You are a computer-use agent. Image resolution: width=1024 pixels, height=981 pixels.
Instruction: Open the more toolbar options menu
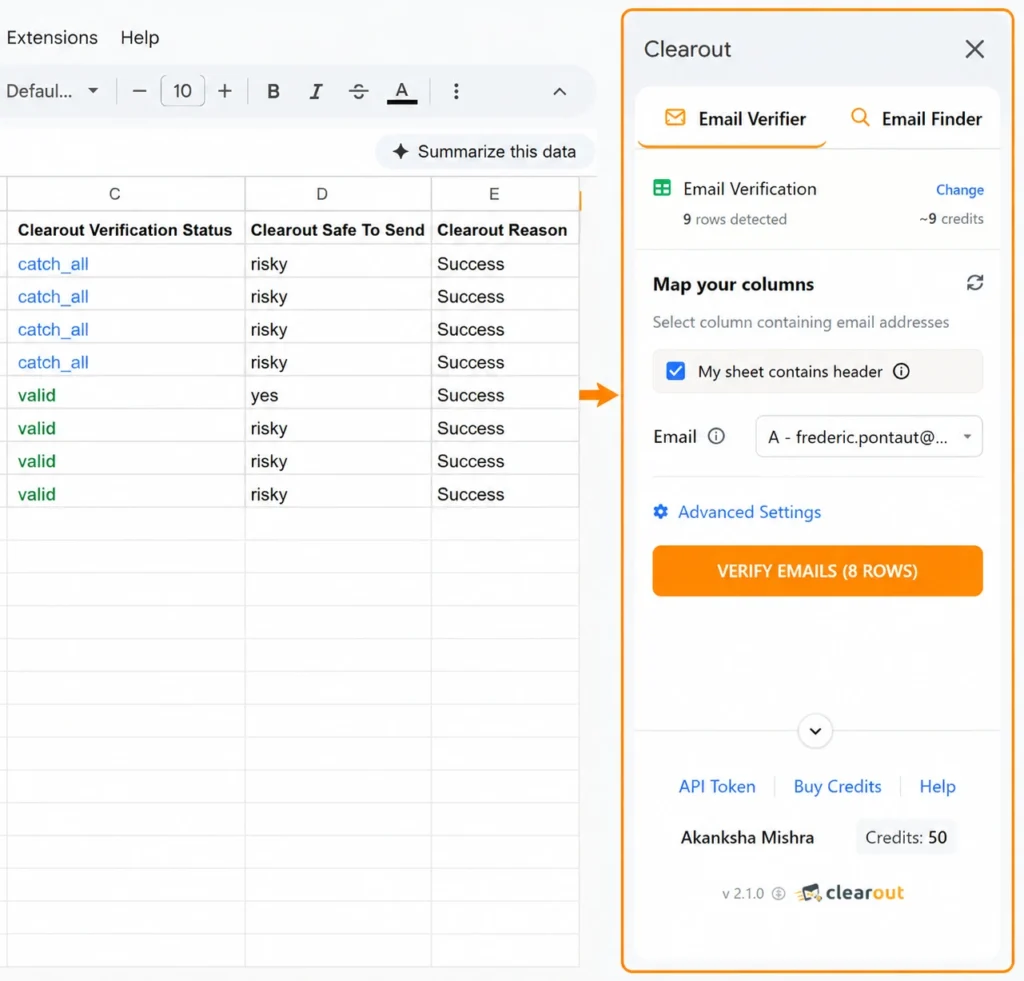tap(456, 91)
